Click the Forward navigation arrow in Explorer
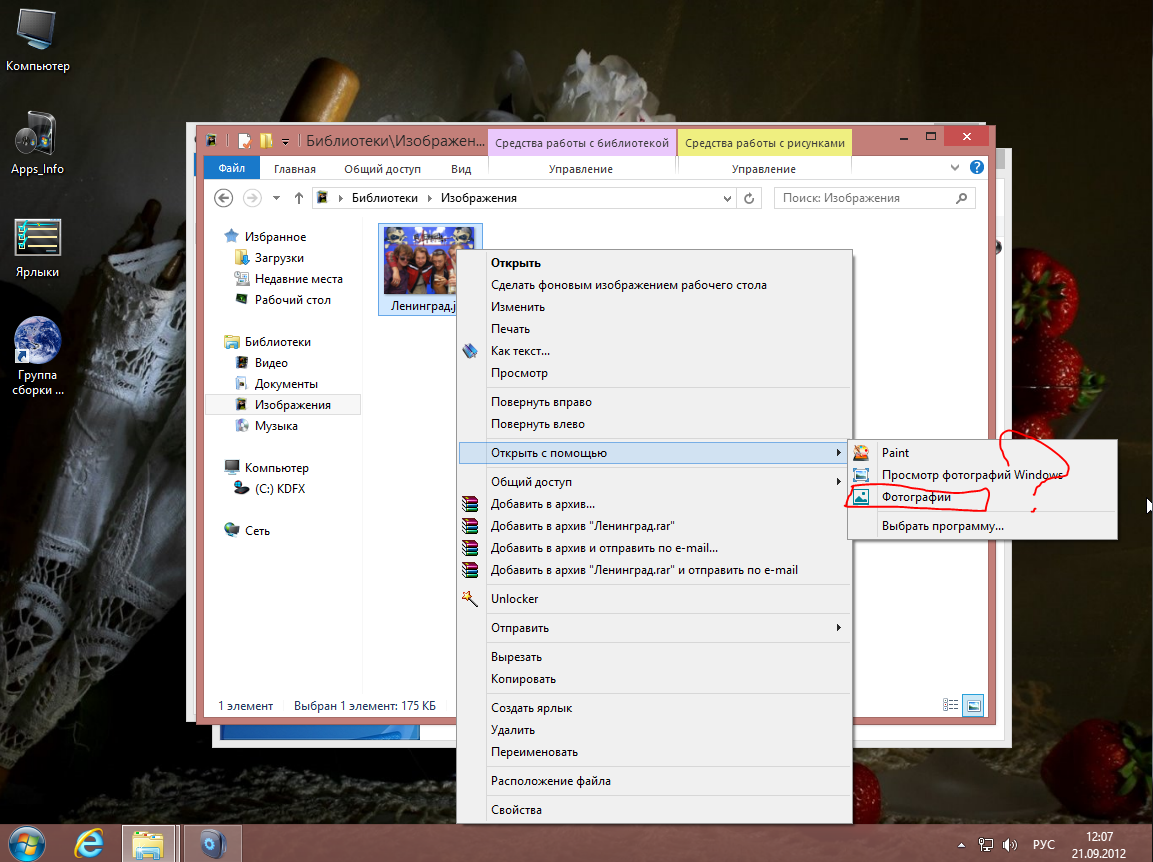 (x=252, y=198)
